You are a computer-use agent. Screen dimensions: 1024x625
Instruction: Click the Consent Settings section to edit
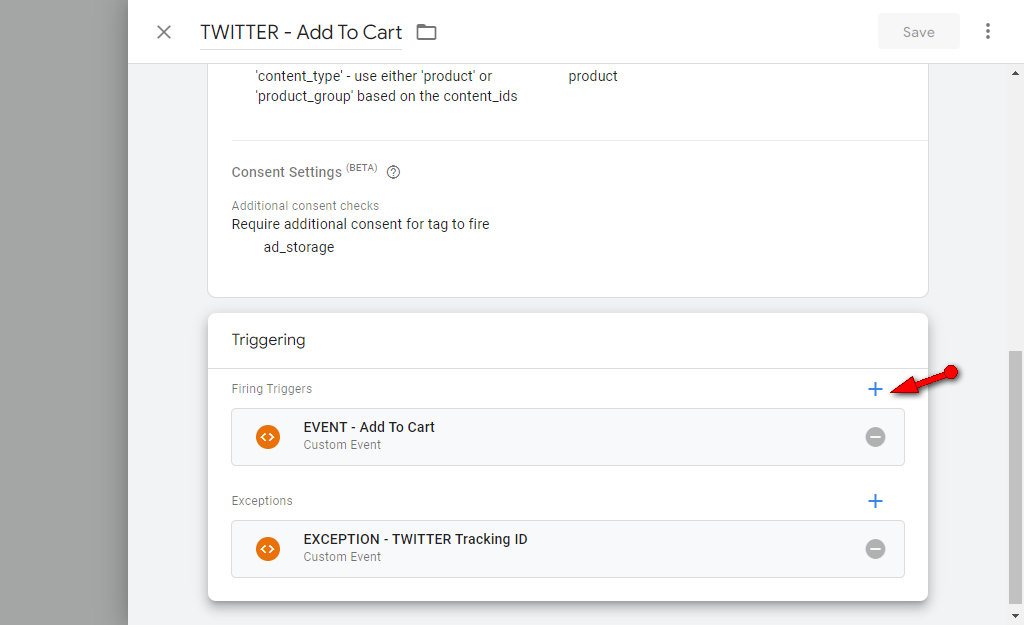(287, 172)
